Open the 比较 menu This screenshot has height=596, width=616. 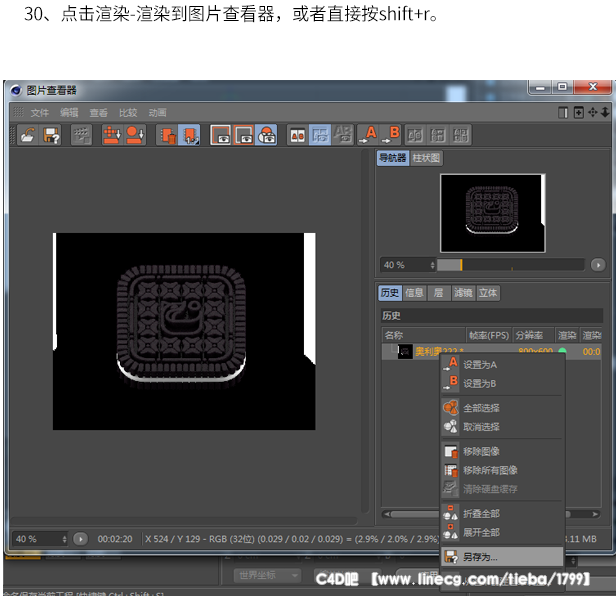[128, 113]
